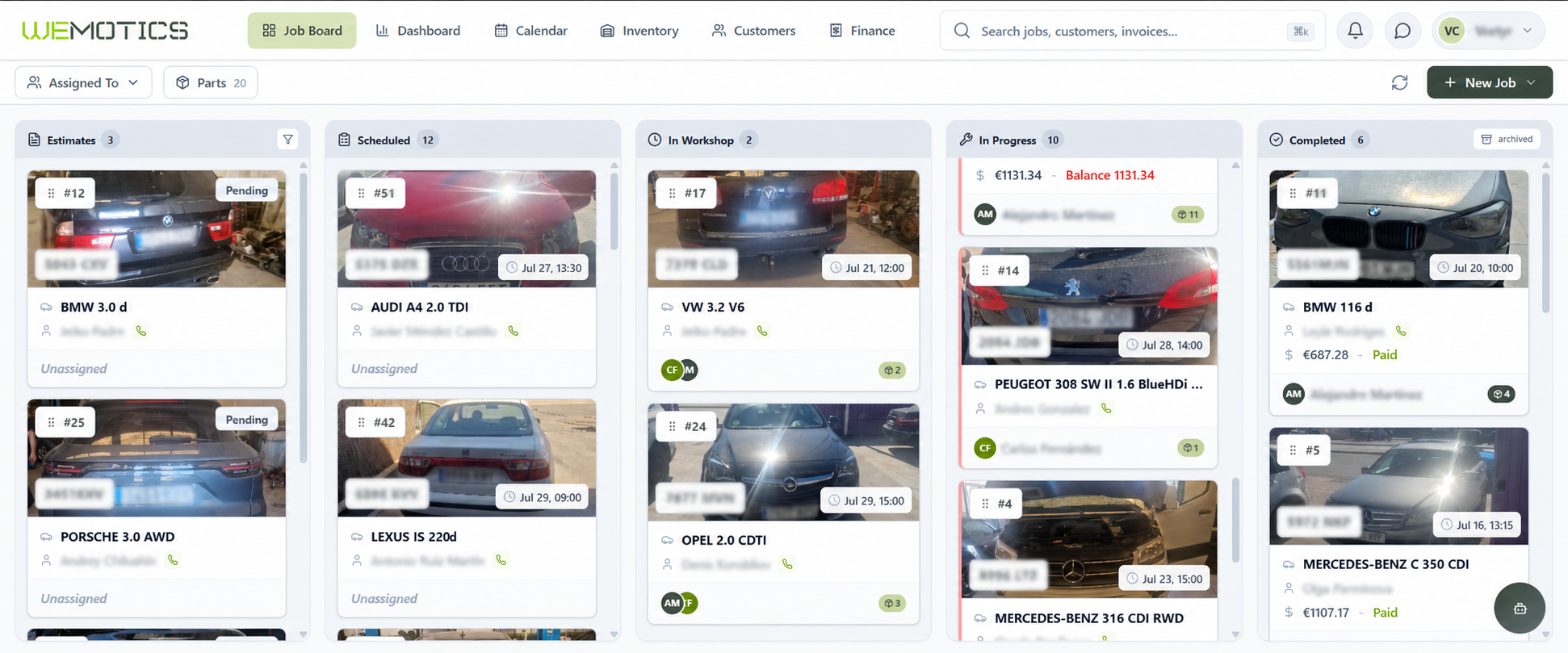Open the chat messages icon
1568x653 pixels.
(x=1402, y=31)
